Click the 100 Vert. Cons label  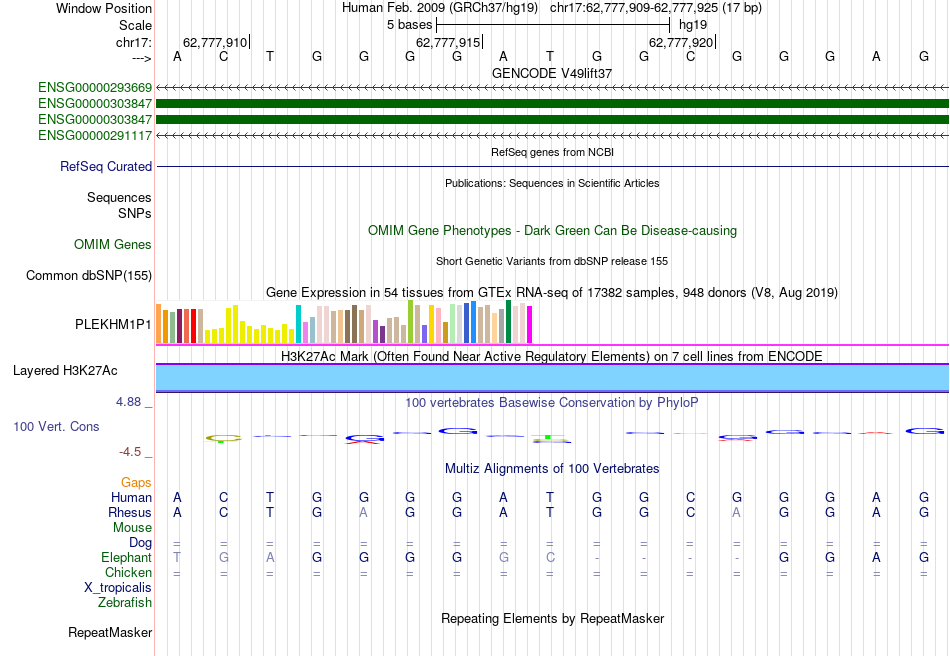point(56,426)
